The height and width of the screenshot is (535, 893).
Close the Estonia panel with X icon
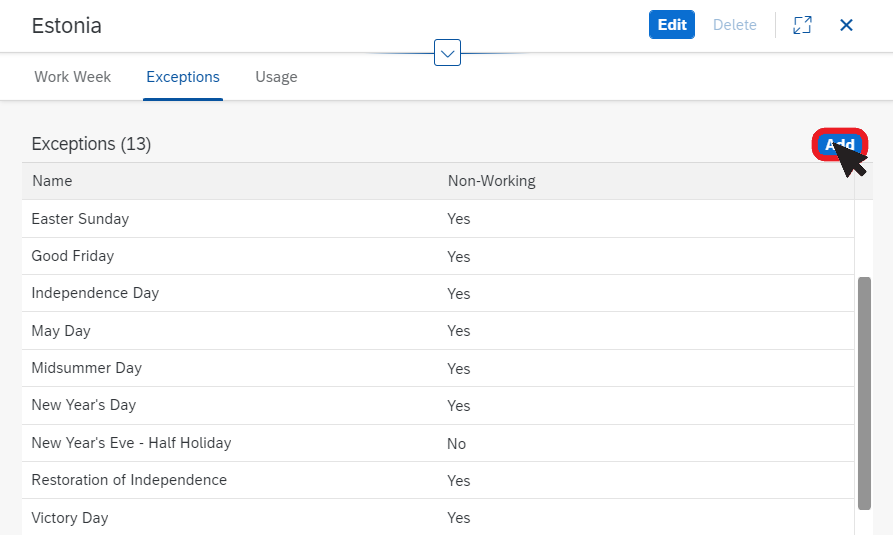tap(846, 25)
